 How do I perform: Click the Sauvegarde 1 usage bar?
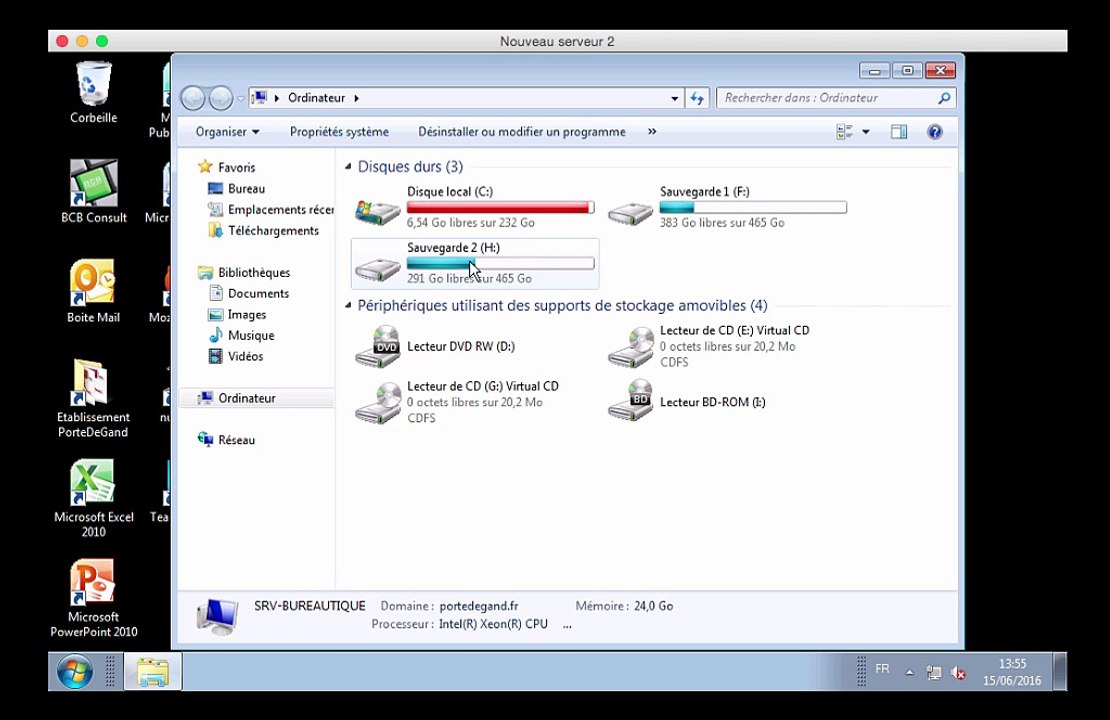tap(753, 207)
